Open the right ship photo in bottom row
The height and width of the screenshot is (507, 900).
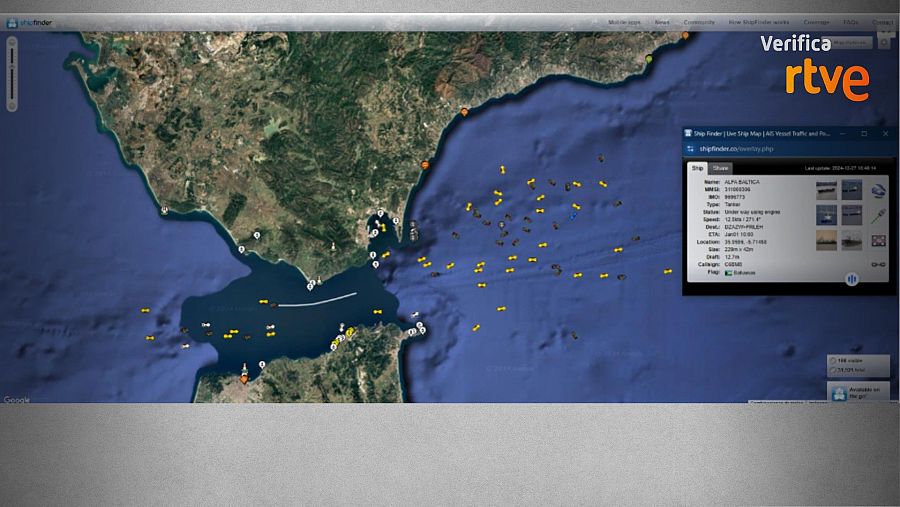tap(852, 241)
